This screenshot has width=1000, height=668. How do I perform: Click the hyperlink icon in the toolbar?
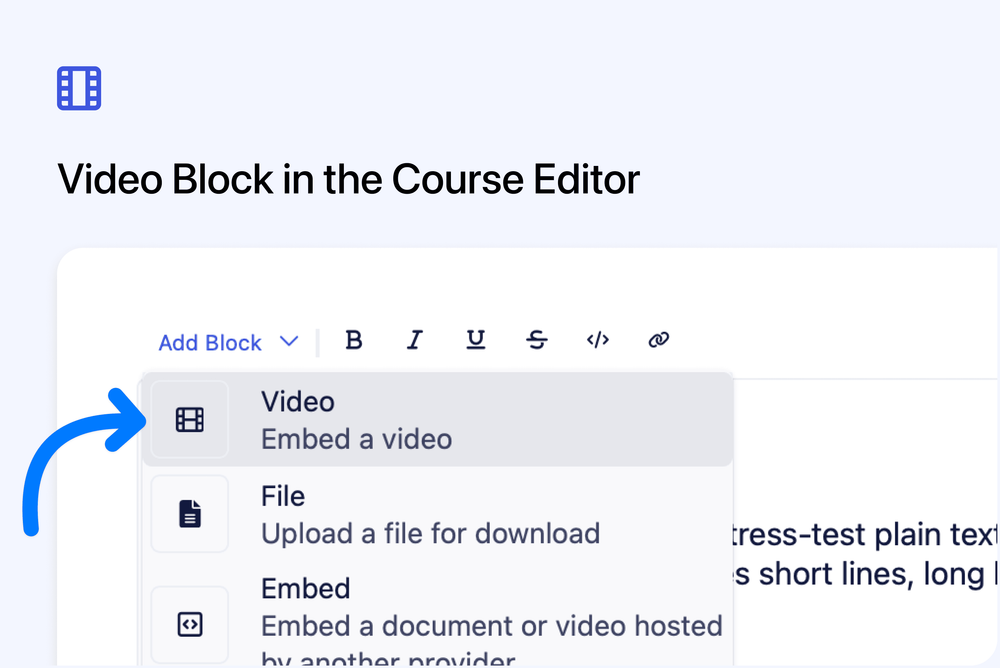(658, 340)
